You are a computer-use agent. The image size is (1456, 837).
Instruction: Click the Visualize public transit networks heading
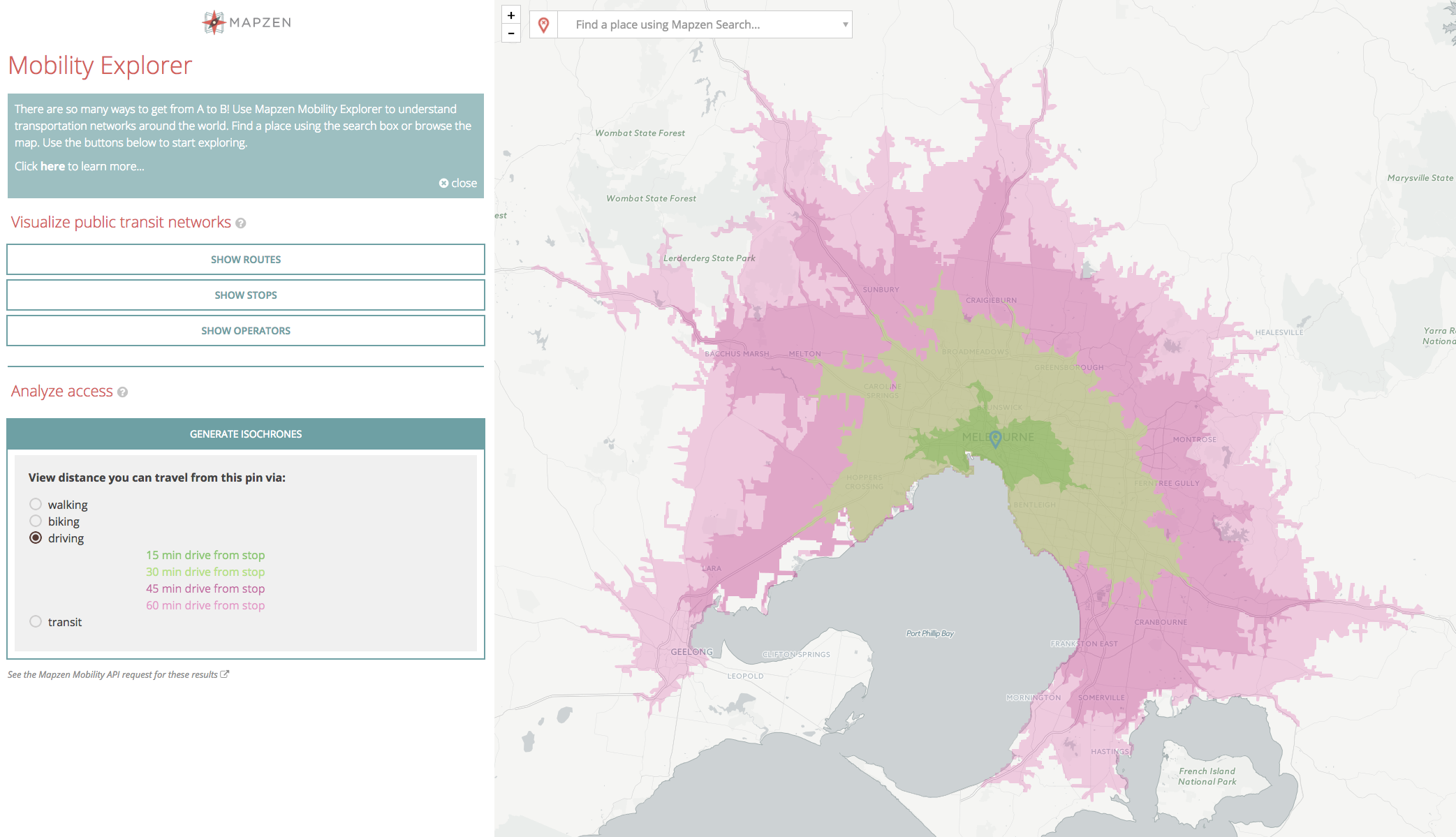click(x=121, y=222)
